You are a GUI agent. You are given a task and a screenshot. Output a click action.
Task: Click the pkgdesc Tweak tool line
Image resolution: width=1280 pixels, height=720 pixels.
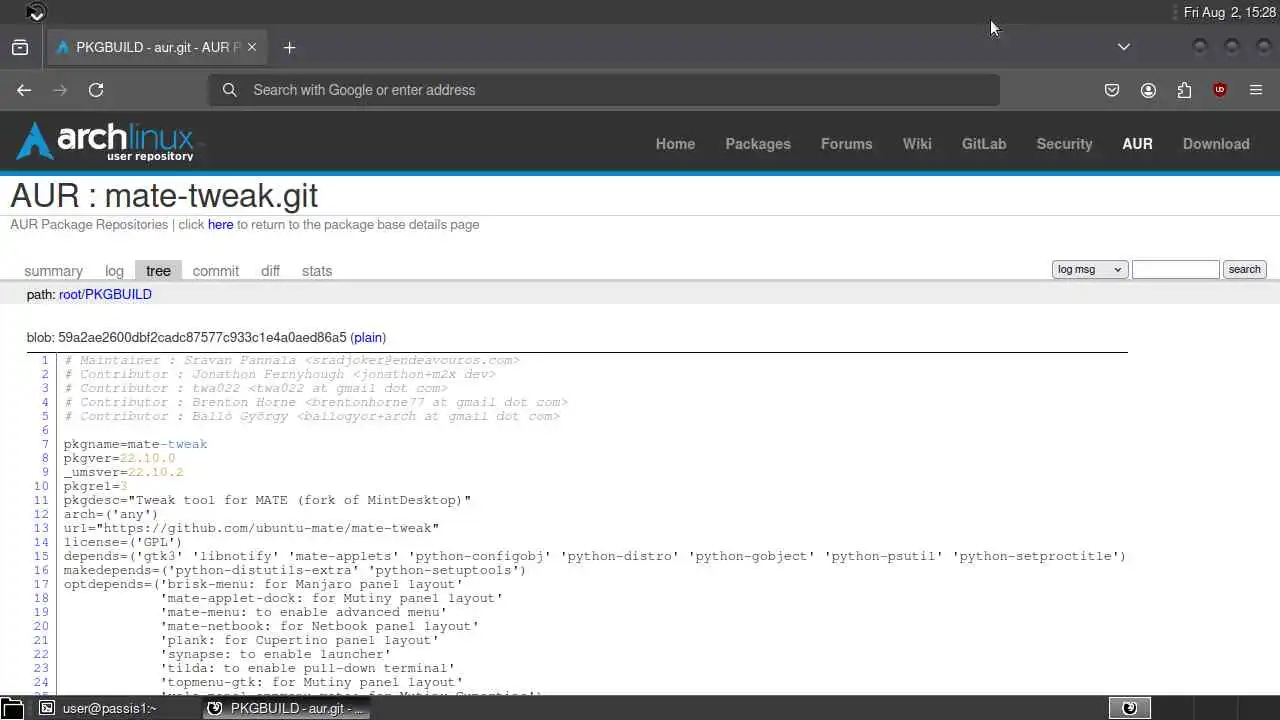coord(268,500)
